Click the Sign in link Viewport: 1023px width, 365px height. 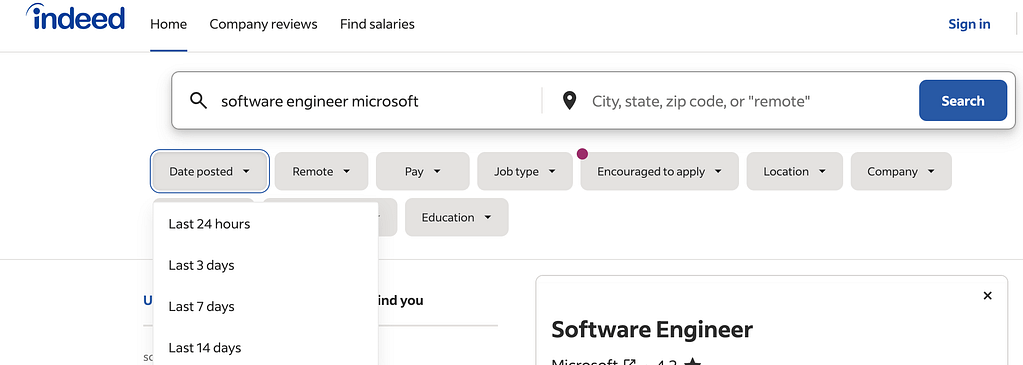pyautogui.click(x=969, y=24)
